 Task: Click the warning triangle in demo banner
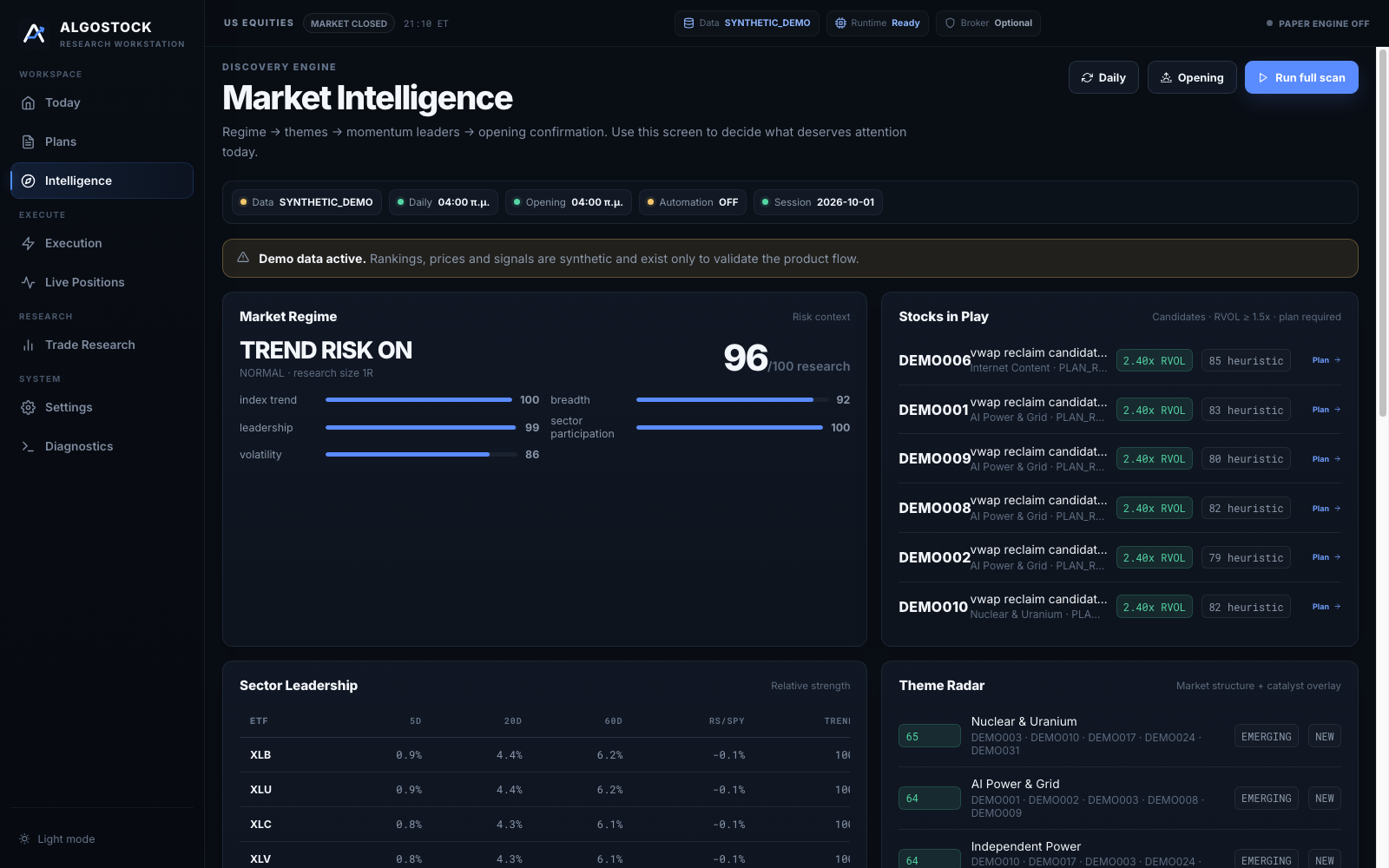[x=243, y=258]
